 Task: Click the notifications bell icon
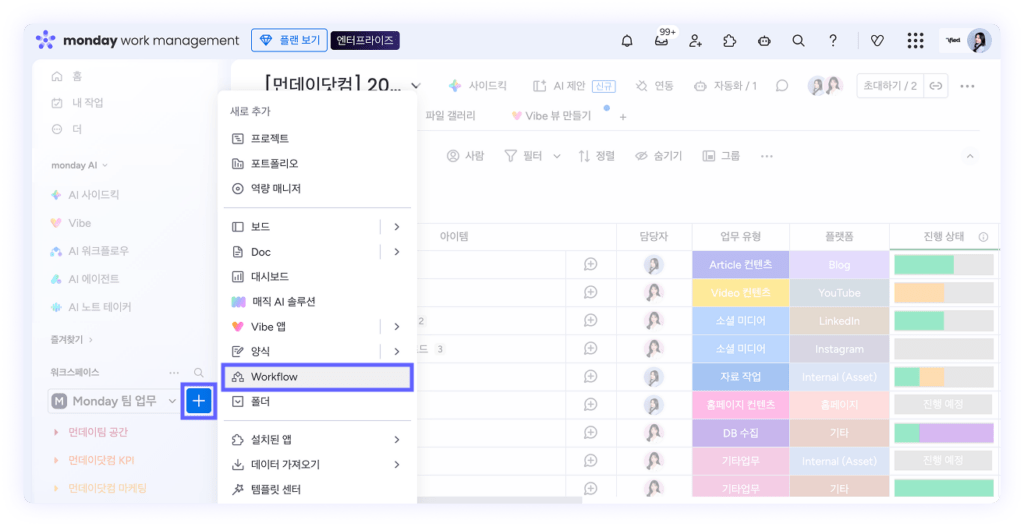click(627, 41)
